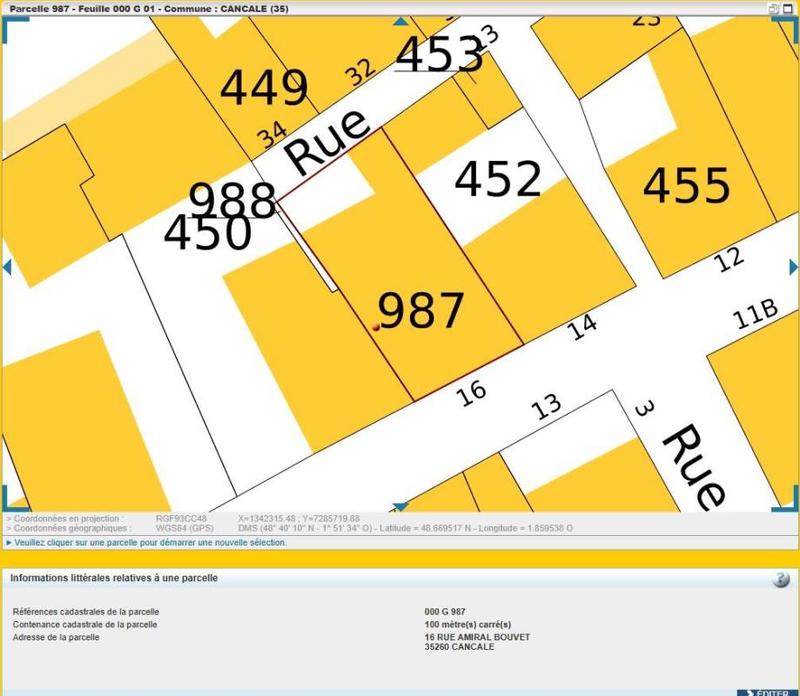
Task: Click the bottom-right corner pan handle
Action: (x=792, y=502)
